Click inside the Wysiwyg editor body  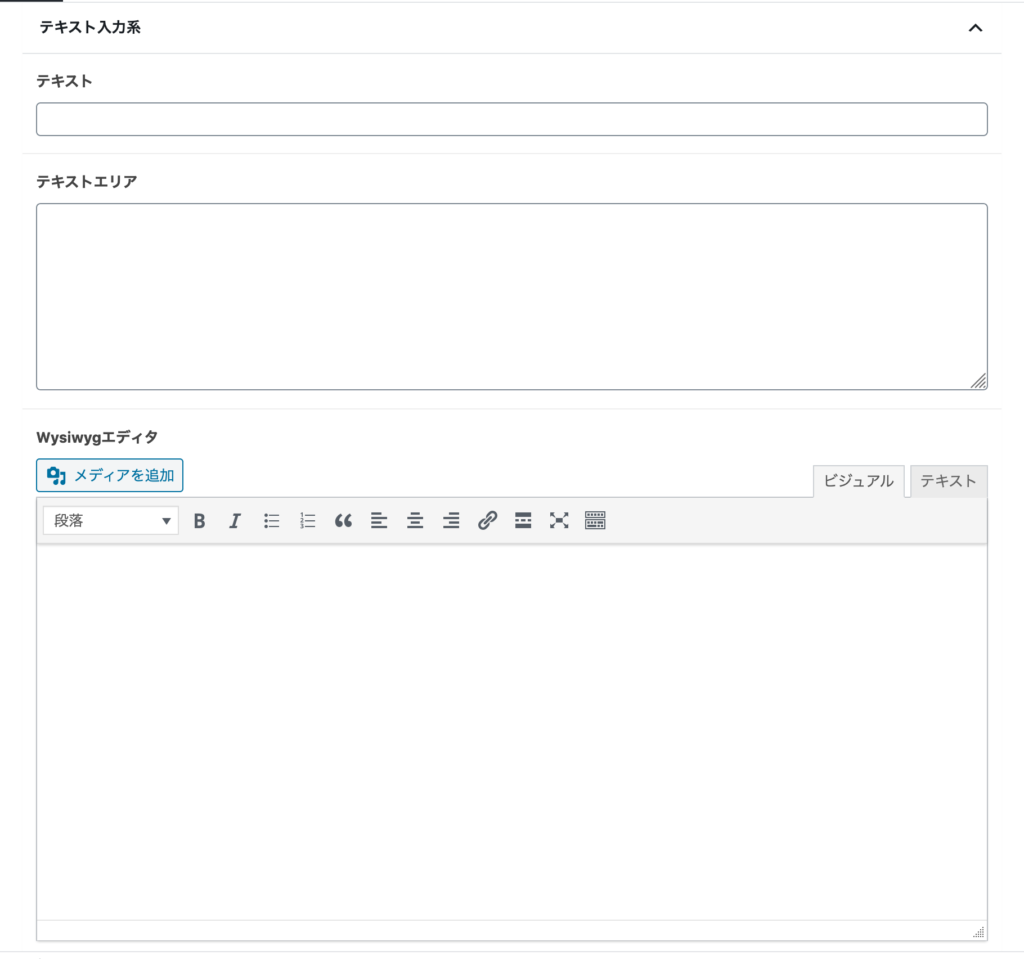(x=511, y=732)
